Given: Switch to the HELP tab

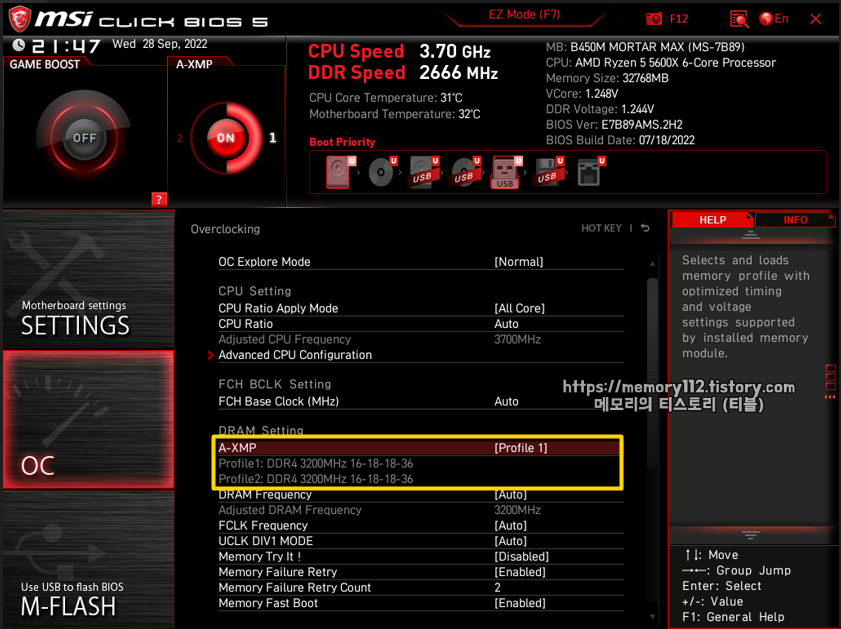Looking at the screenshot, I should [x=712, y=220].
